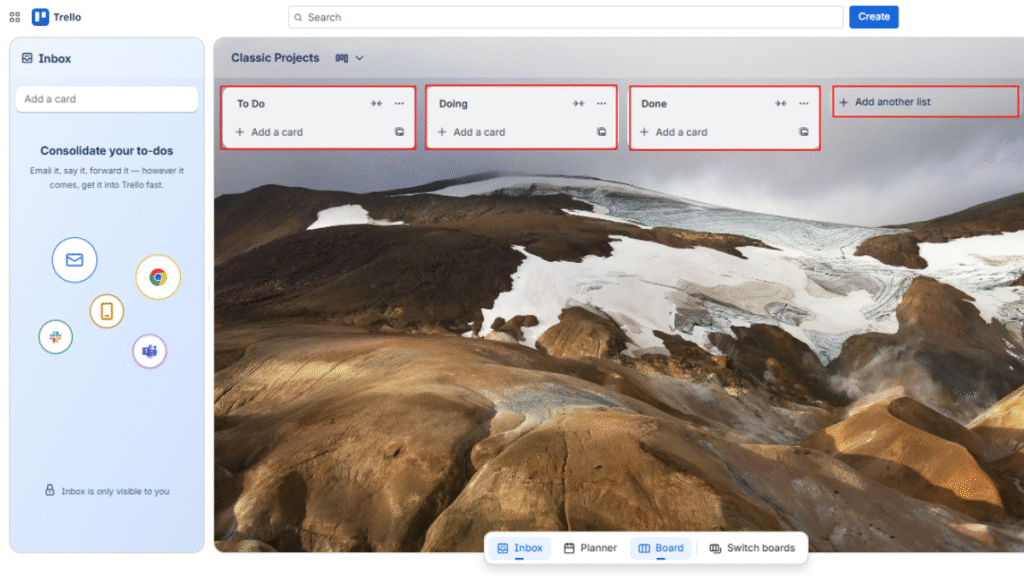Switch to the Planner tab
The height and width of the screenshot is (576, 1024).
tap(591, 548)
